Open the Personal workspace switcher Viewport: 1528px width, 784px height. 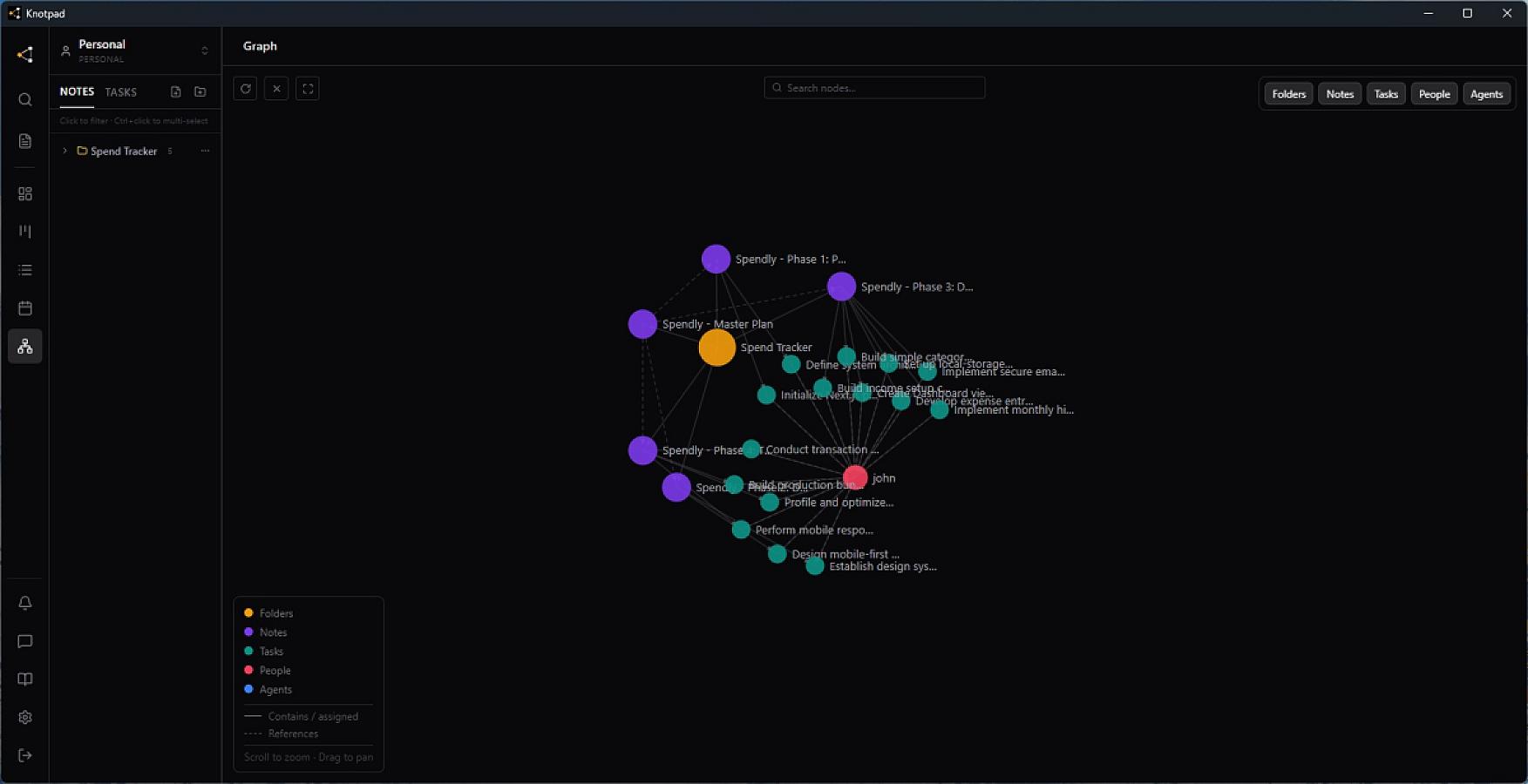coord(135,51)
